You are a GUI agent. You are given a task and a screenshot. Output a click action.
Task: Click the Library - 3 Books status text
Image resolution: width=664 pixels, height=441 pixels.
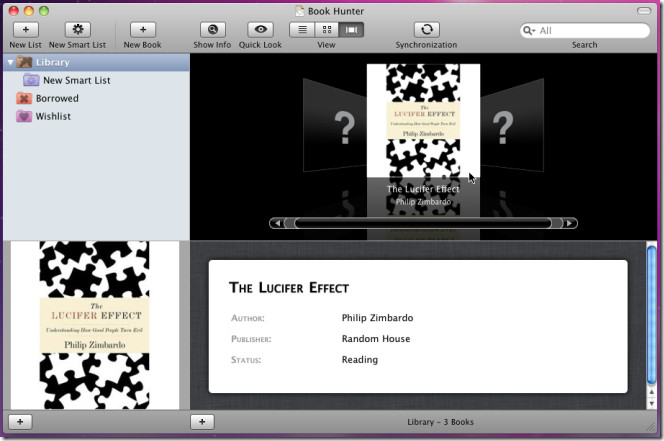point(440,422)
